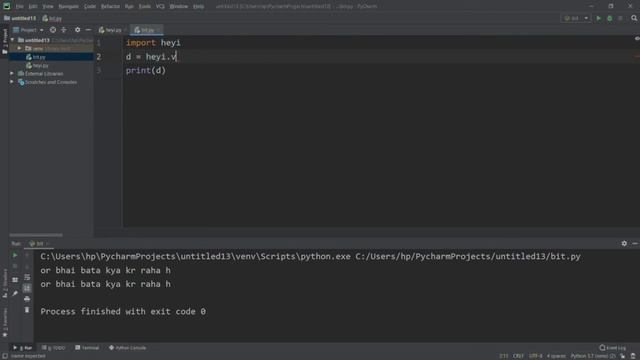Open the File menu
Image resolution: width=640 pixels, height=360 pixels.
(19, 7)
